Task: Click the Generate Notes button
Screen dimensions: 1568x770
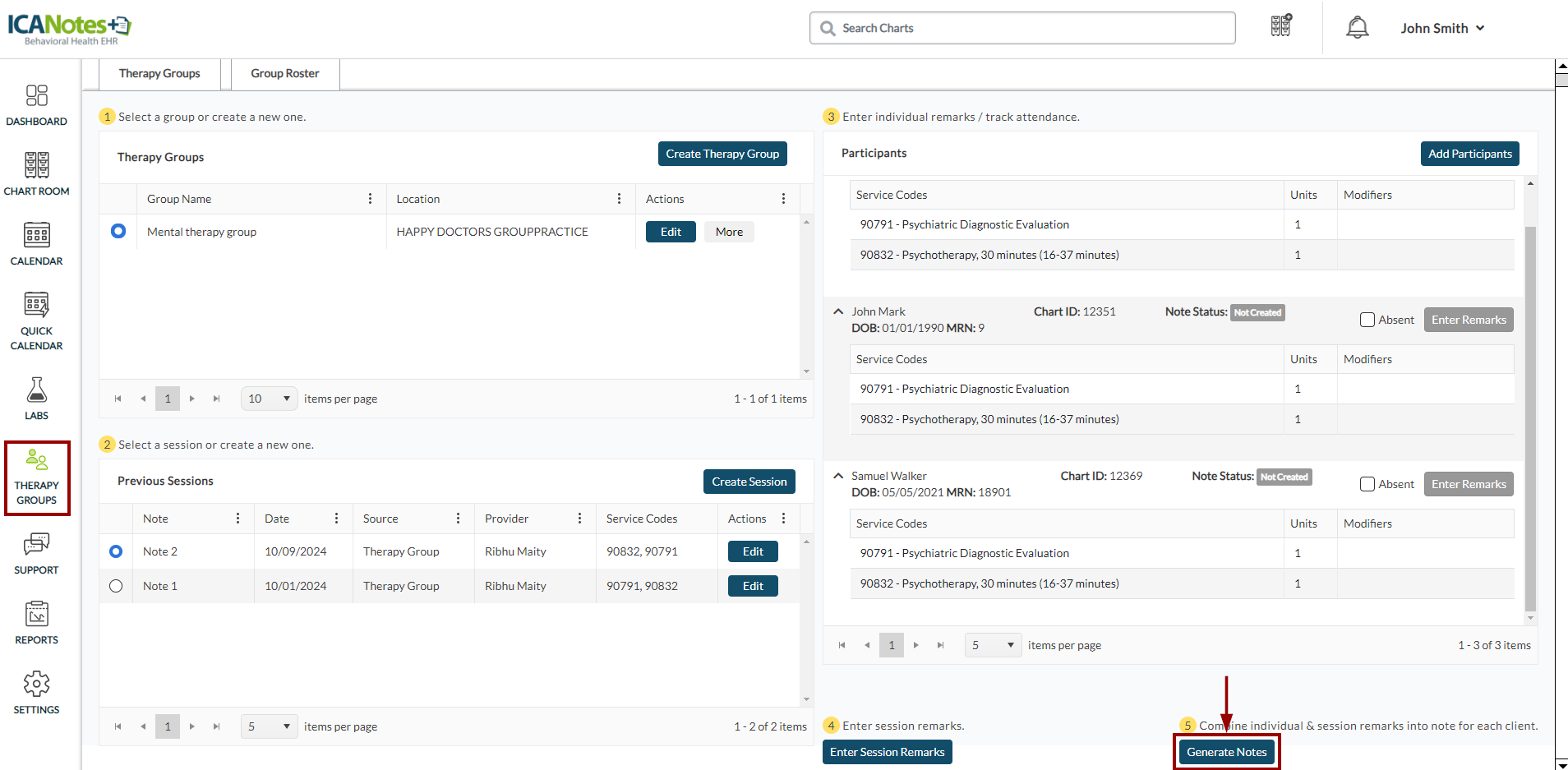Action: 1226,752
